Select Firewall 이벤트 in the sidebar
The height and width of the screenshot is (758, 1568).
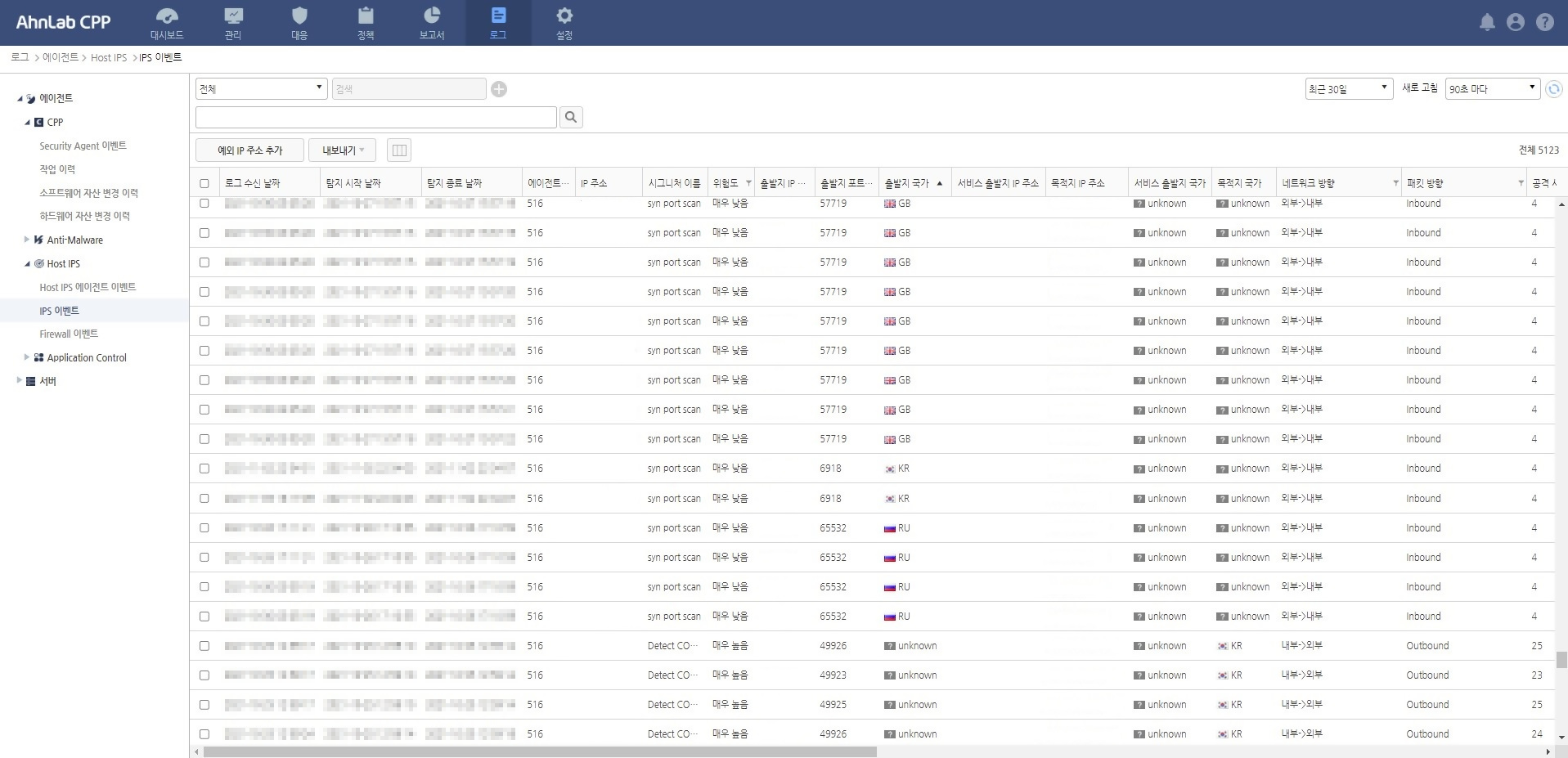point(69,334)
